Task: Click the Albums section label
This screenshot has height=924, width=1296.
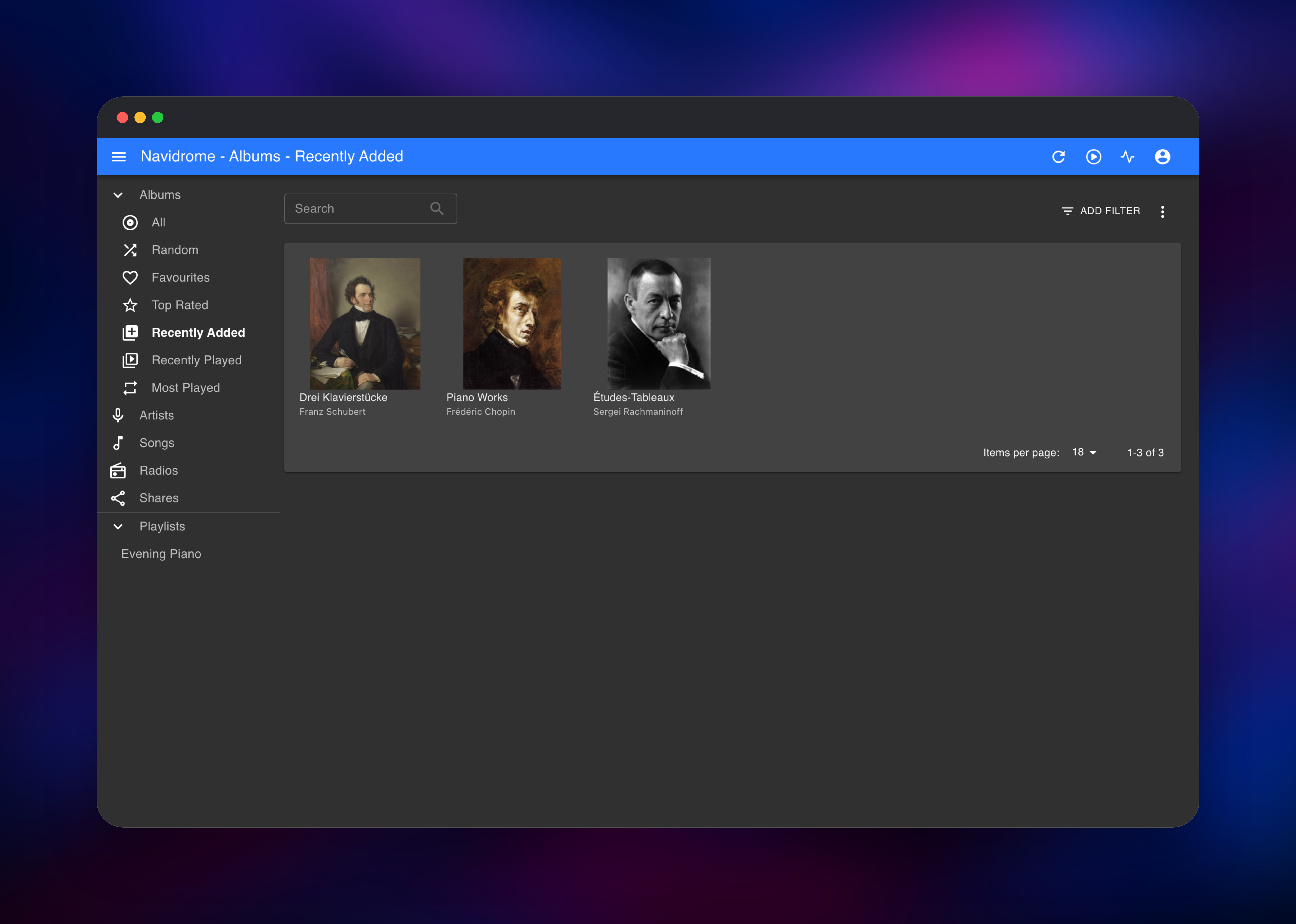Action: (x=160, y=195)
